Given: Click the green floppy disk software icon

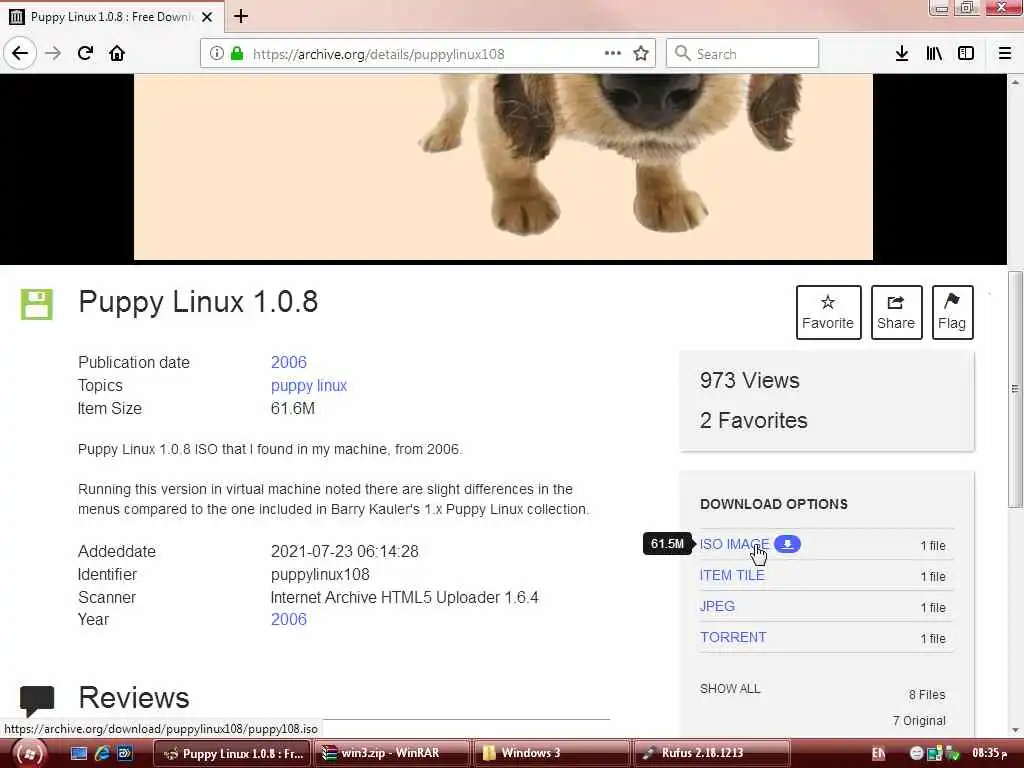Looking at the screenshot, I should point(37,304).
